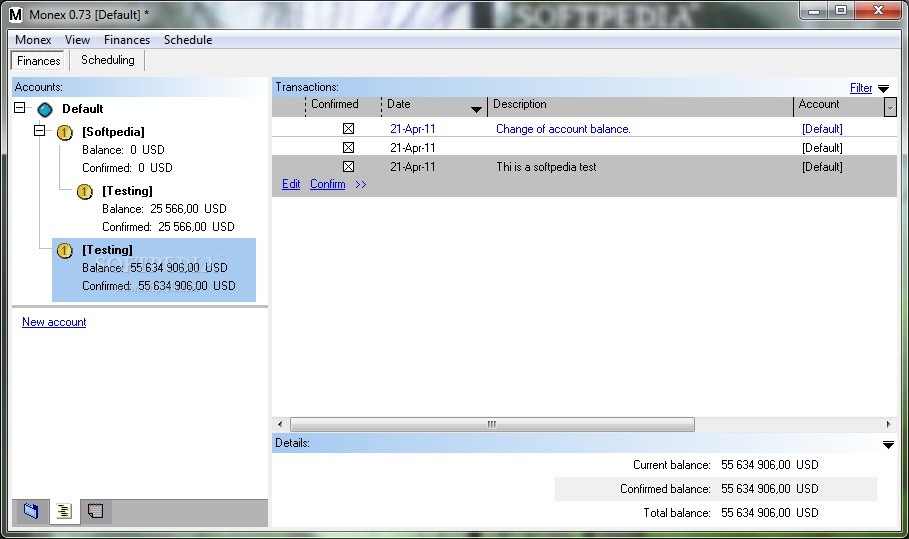Screen dimensions: 909x539
Task: Toggle Confirmed checkbox for softpedia test row
Action: click(x=348, y=167)
